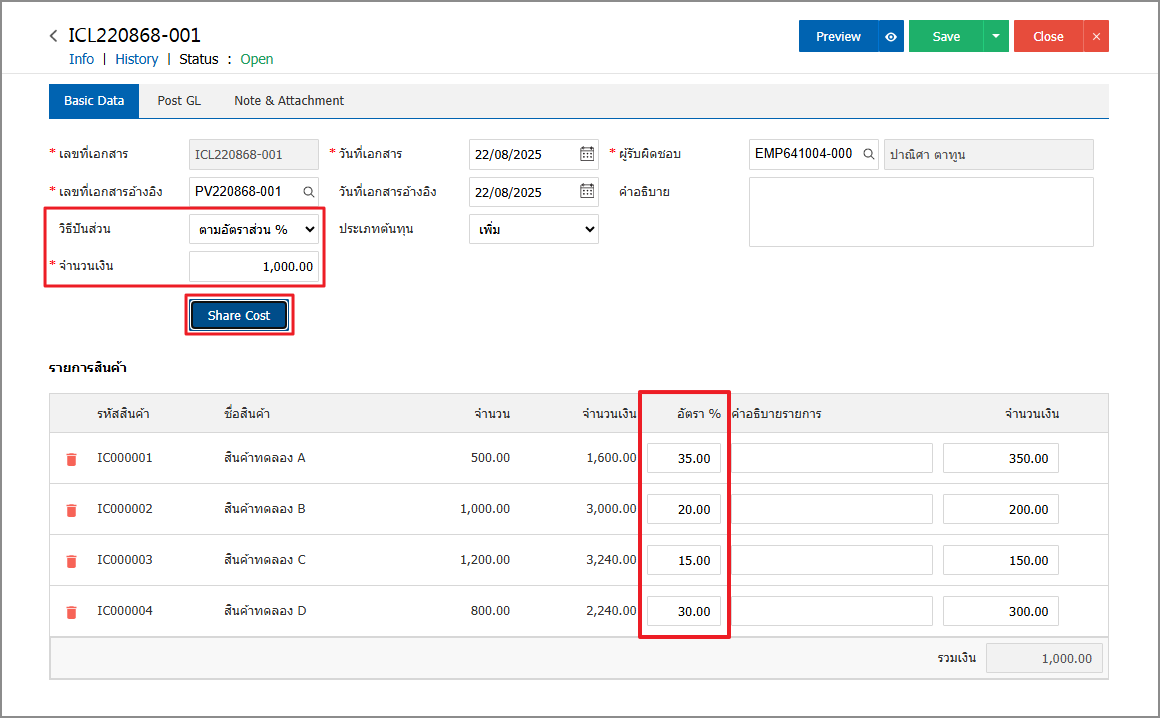Click the eye icon next to Preview

pos(891,37)
